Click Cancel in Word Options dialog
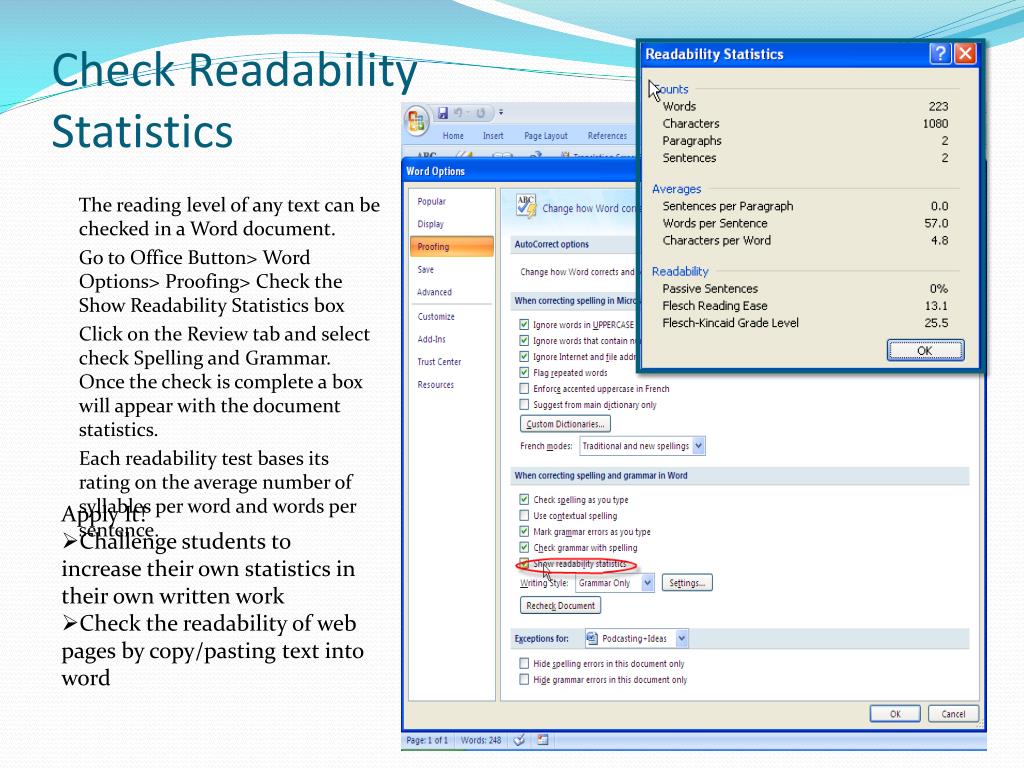Screen dimensions: 1024x768 pos(953,714)
